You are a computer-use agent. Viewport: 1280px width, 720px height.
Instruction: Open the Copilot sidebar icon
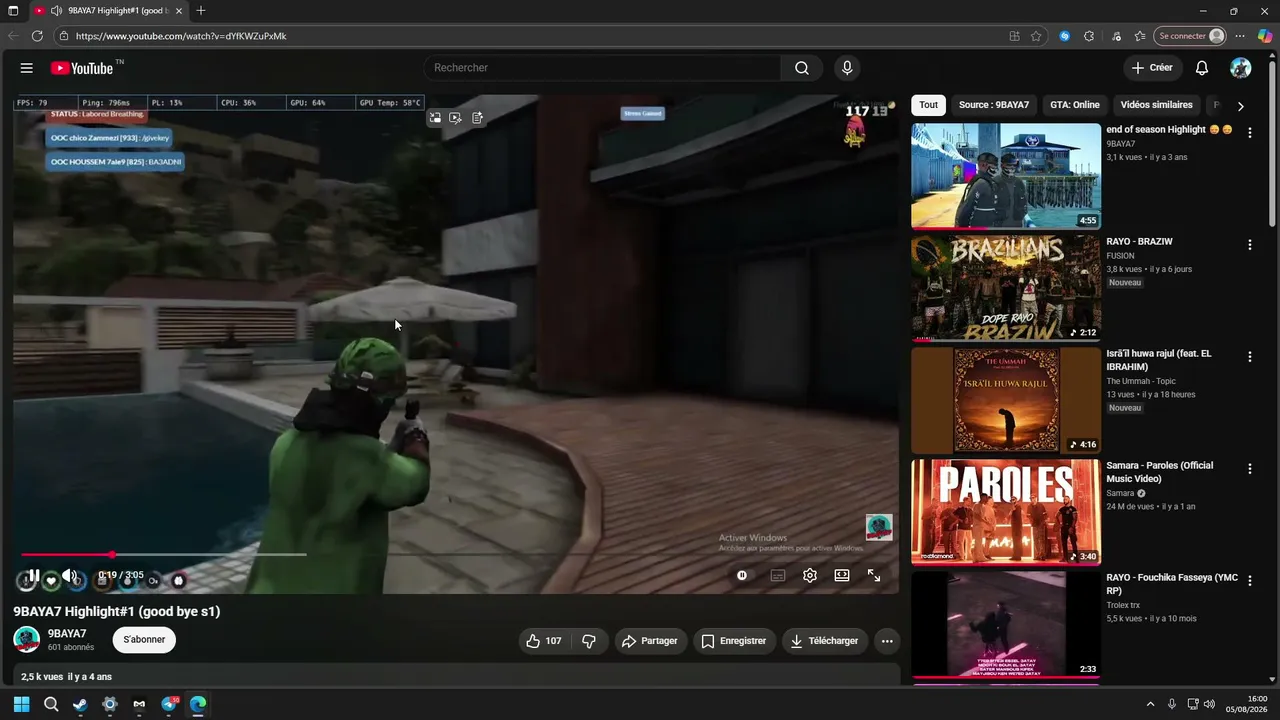tap(1265, 36)
